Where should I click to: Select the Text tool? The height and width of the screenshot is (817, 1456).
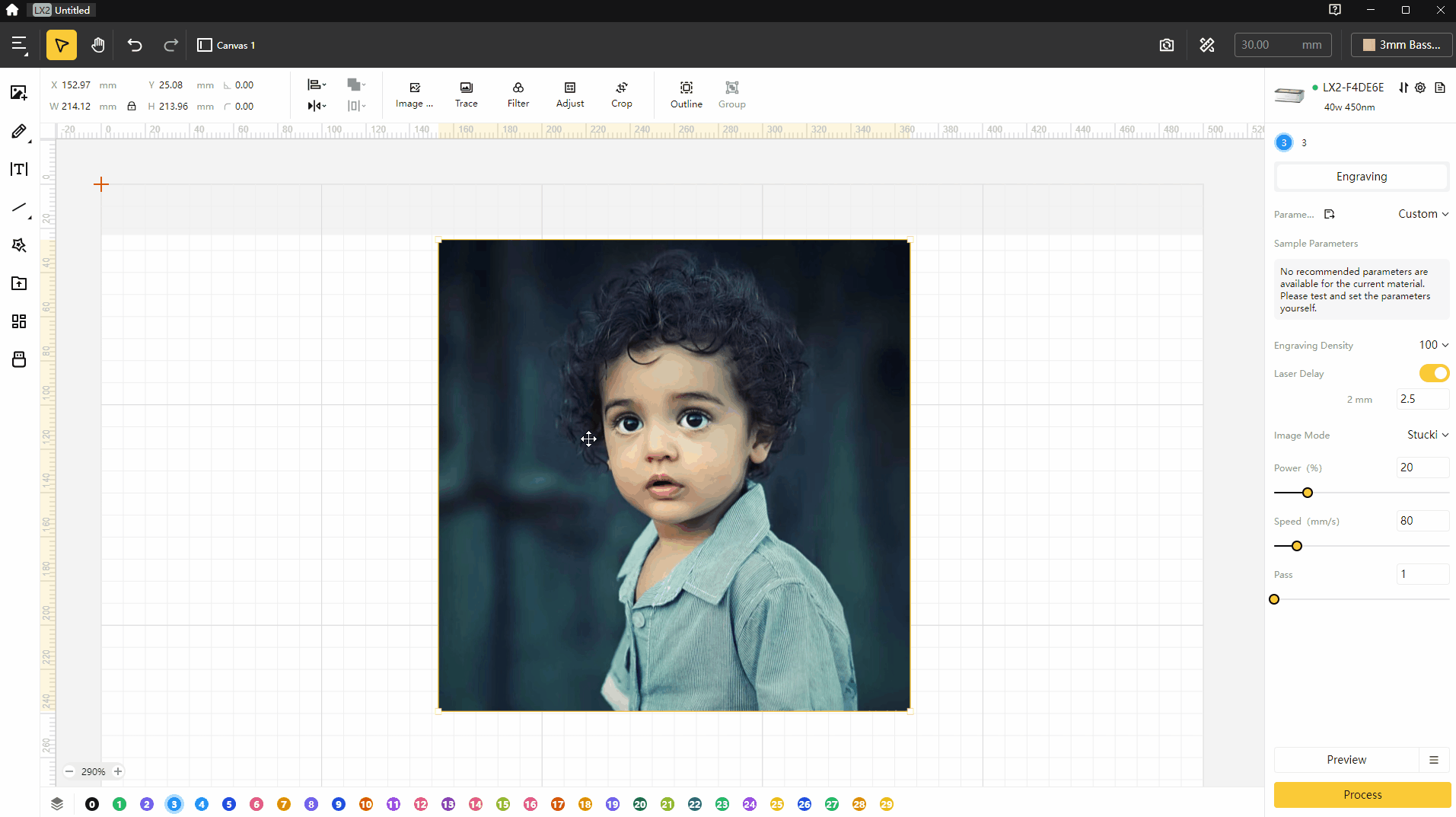(18, 169)
